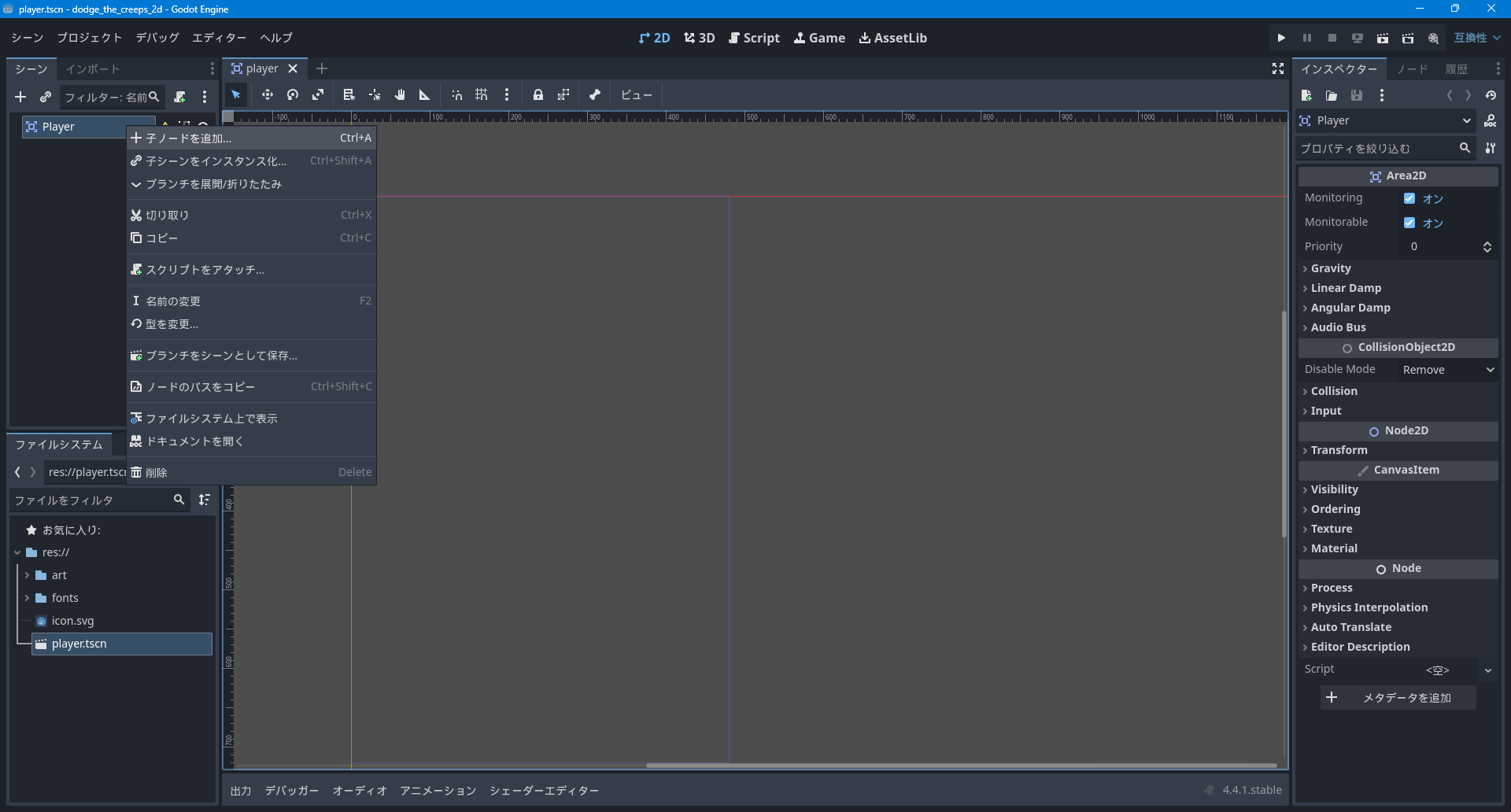The width and height of the screenshot is (1511, 812).
Task: Click the attach script icon in Scene dock
Action: [179, 97]
